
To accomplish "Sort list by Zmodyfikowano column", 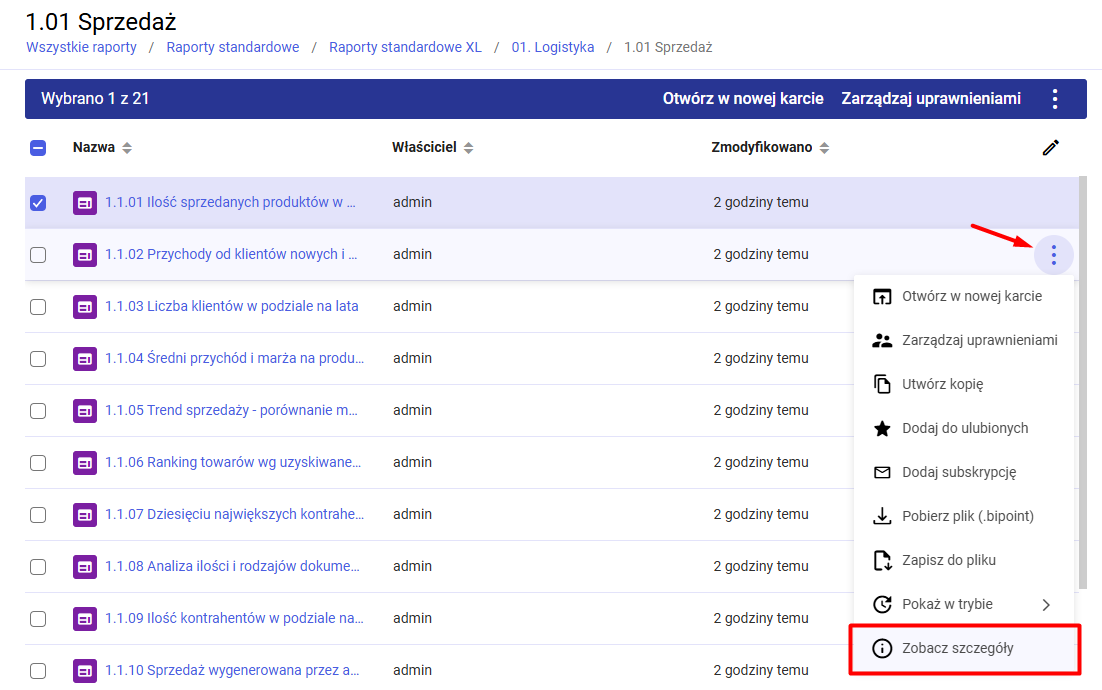I will (824, 148).
